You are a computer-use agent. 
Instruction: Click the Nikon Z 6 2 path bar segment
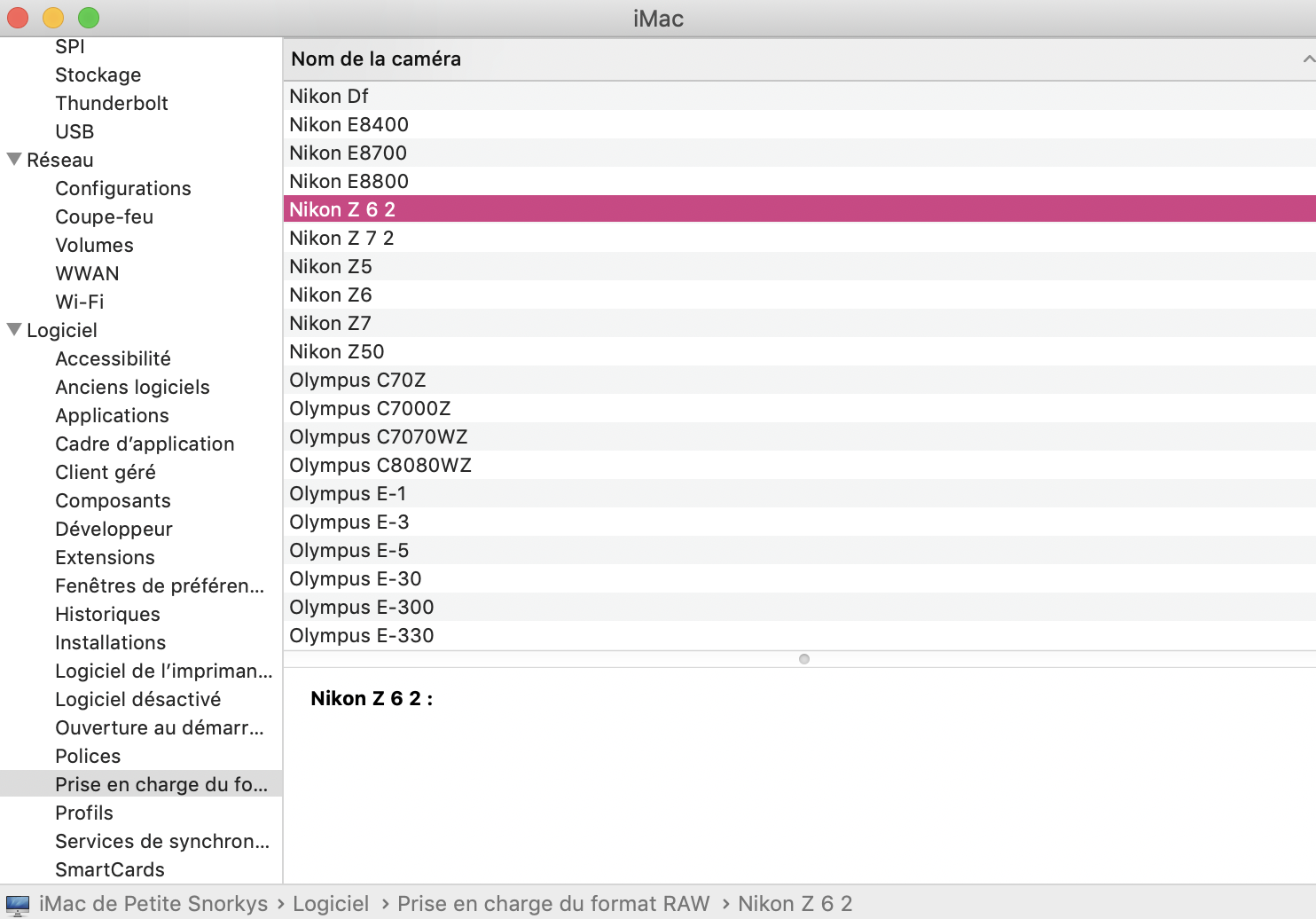[795, 904]
